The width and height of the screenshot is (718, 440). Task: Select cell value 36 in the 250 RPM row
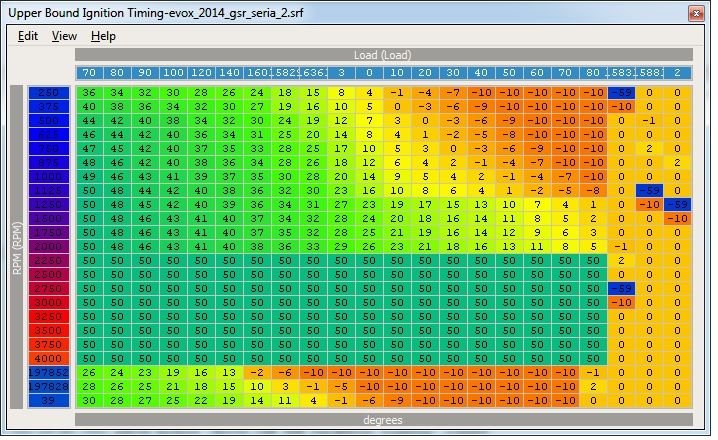(89, 93)
